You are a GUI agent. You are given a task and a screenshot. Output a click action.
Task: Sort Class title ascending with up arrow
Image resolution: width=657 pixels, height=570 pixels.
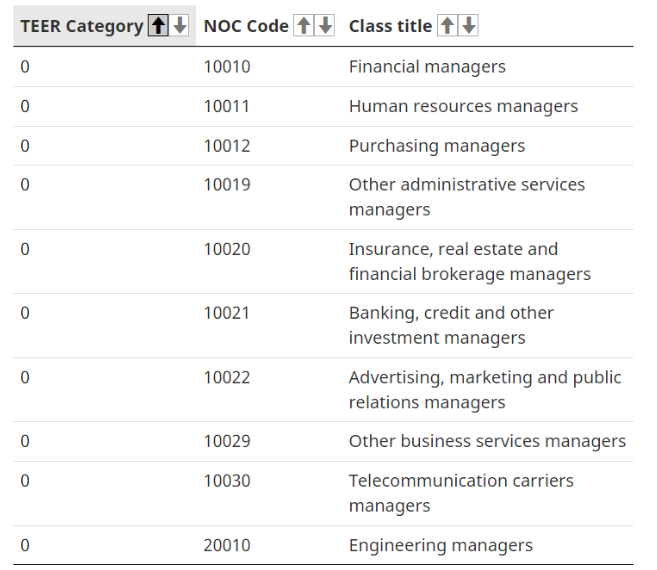(447, 26)
